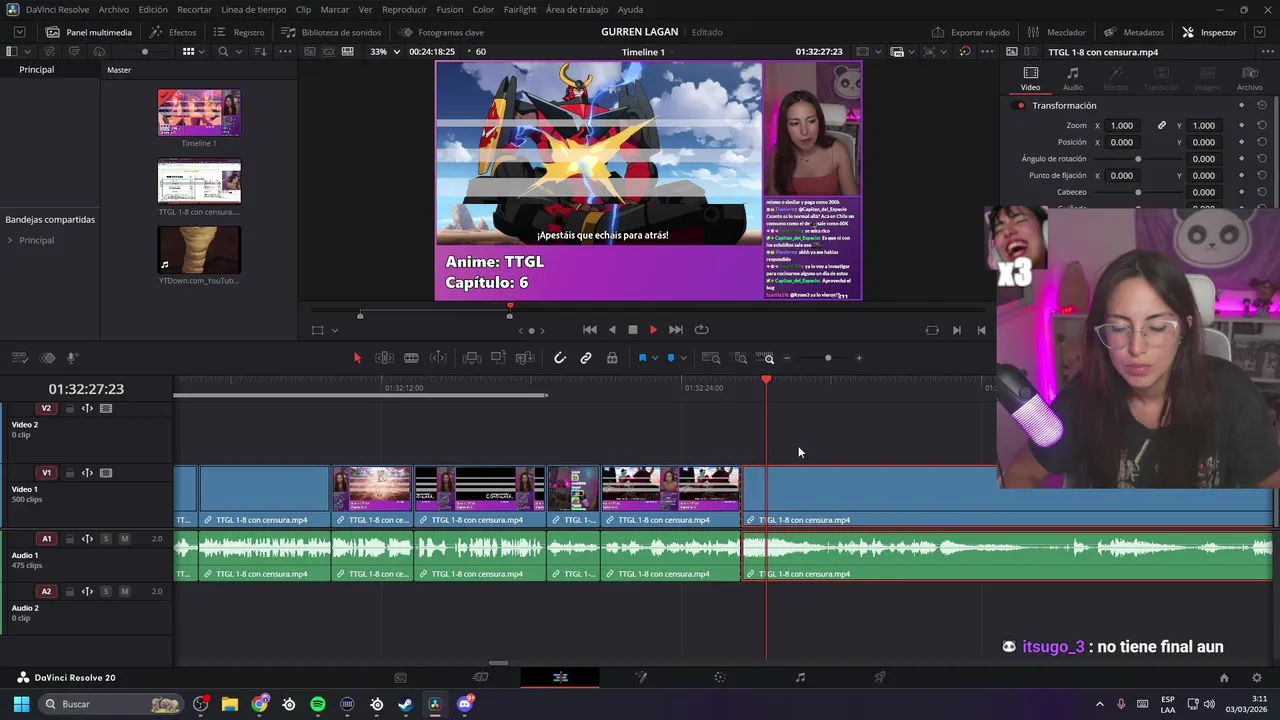Toggle timeline snapping magnet

(x=560, y=358)
